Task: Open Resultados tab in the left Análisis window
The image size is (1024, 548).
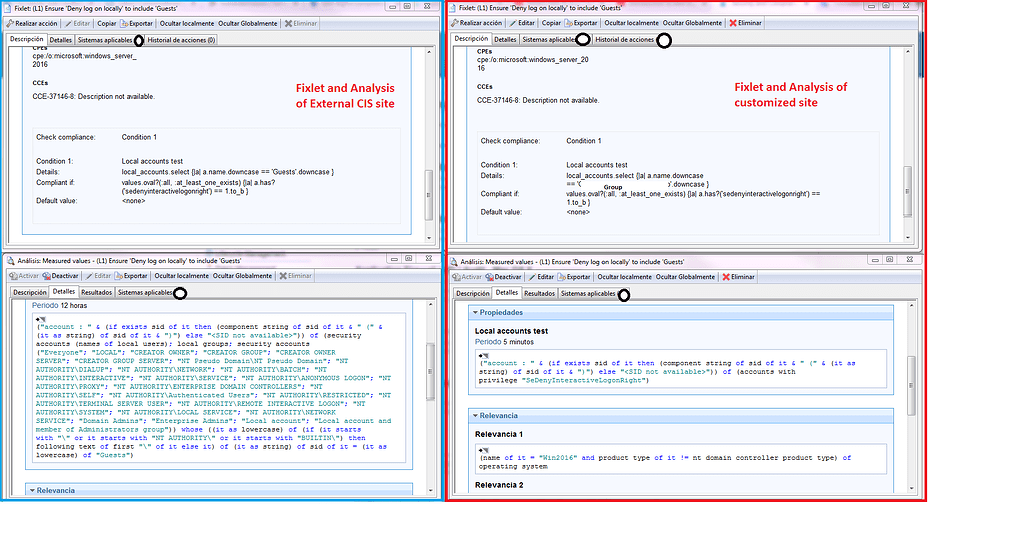Action: pyautogui.click(x=97, y=293)
